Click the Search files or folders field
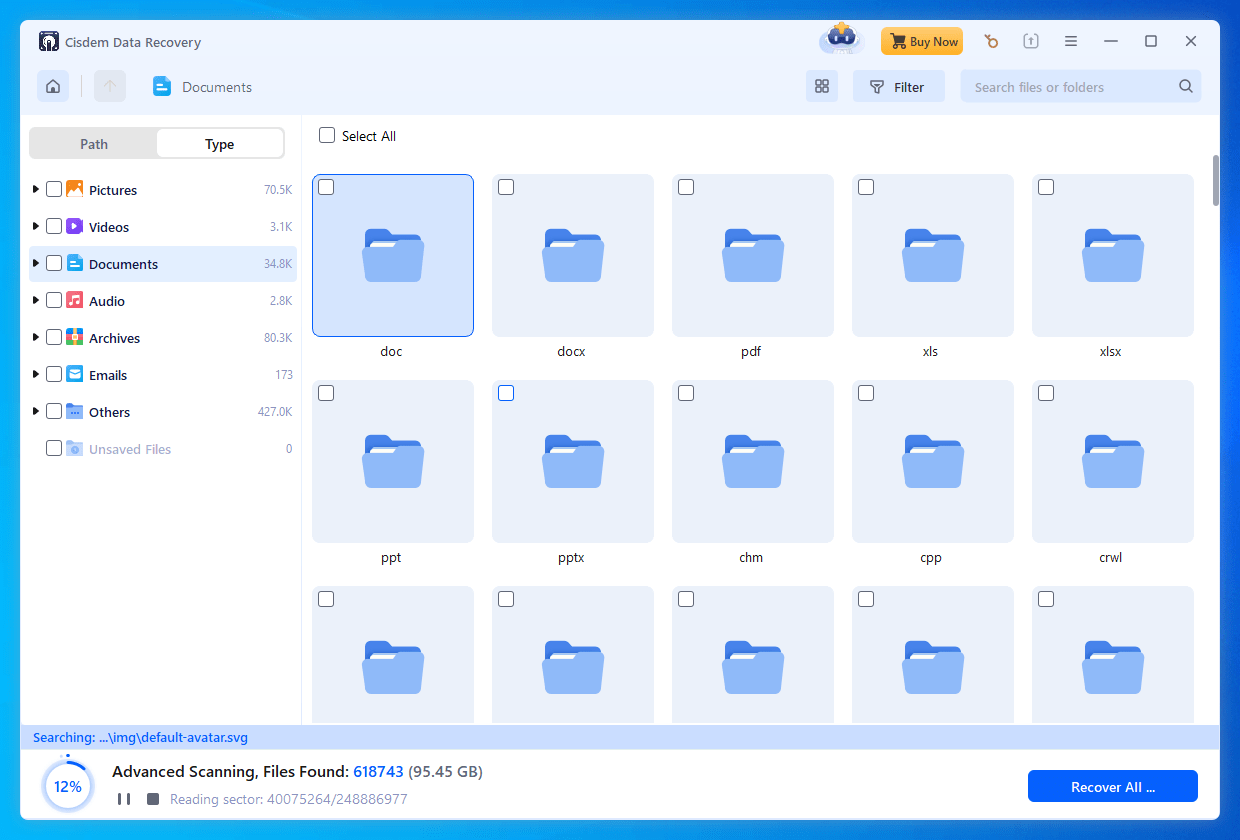The height and width of the screenshot is (840, 1240). [1080, 87]
